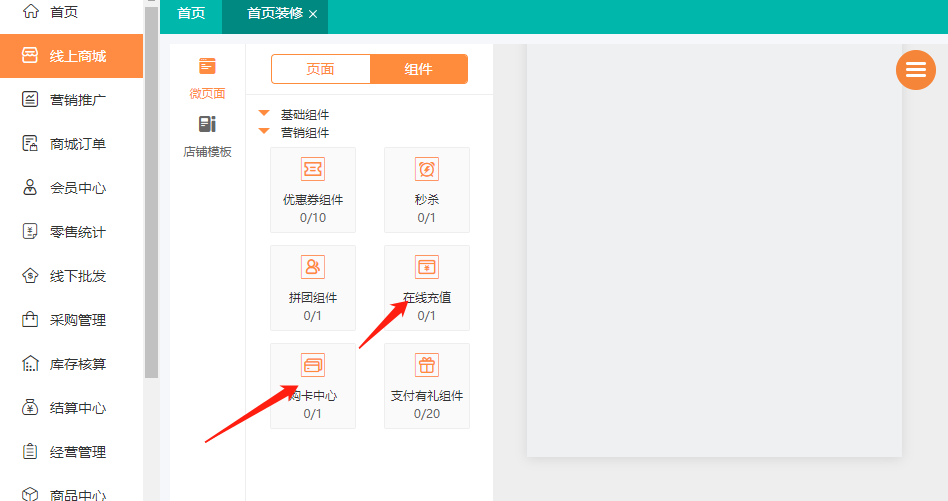Open the 微页面 micro page panel

[207, 78]
